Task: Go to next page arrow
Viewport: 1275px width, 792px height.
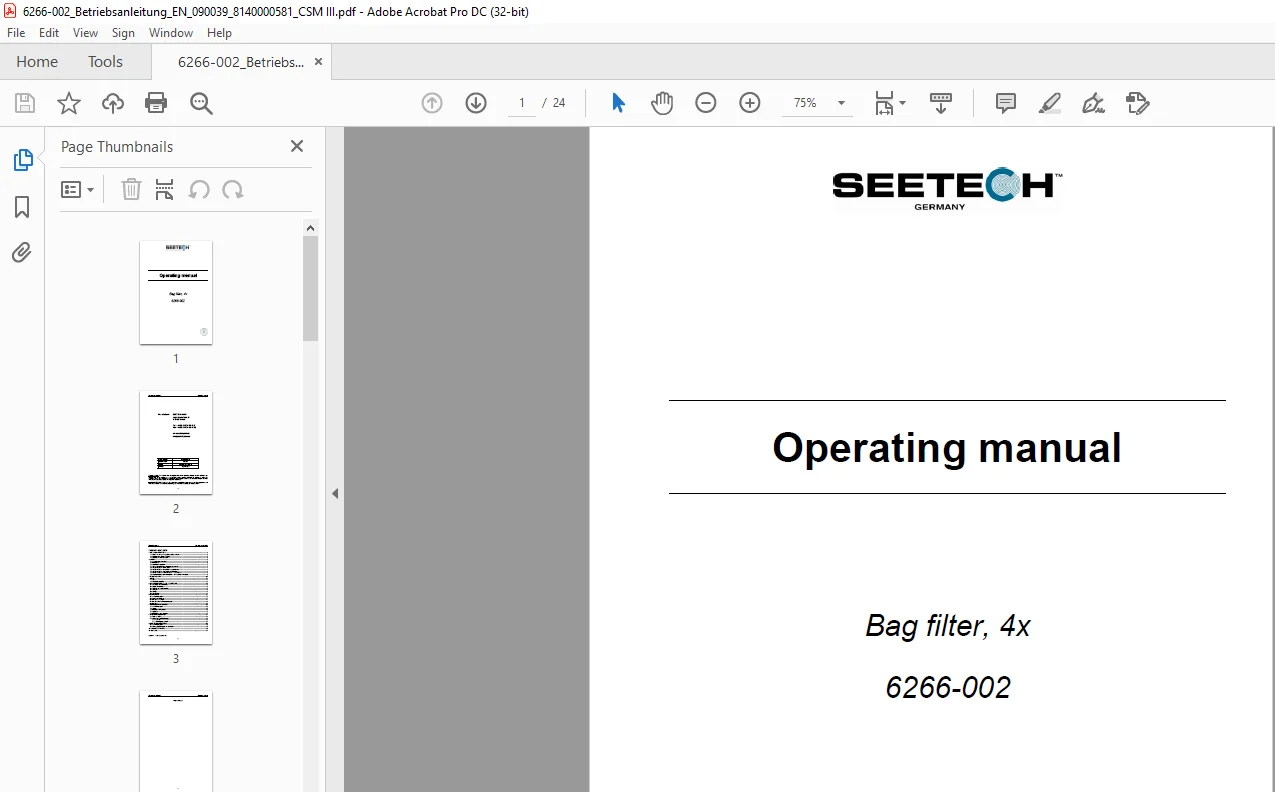Action: pos(476,103)
